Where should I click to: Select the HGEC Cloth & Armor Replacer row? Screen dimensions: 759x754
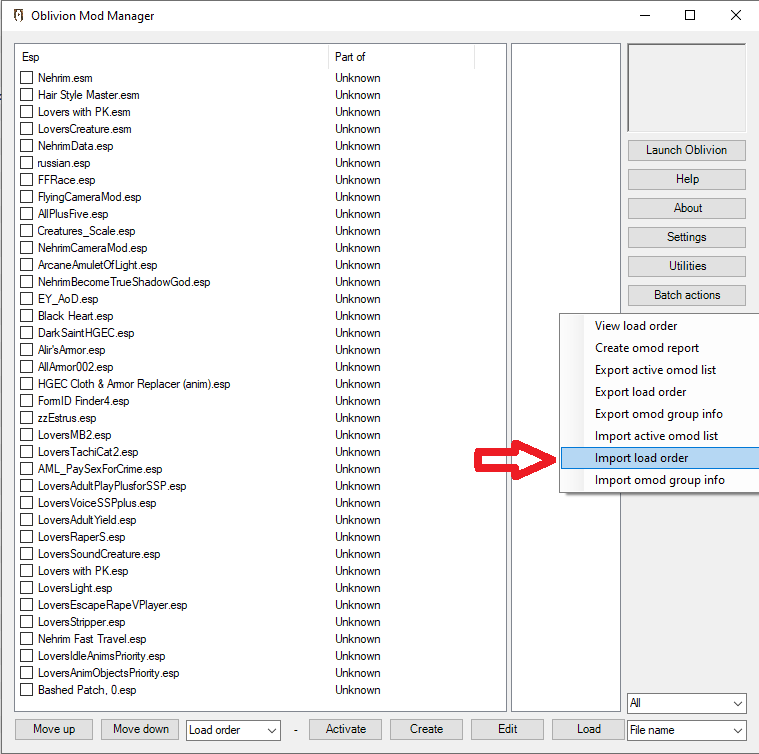134,384
